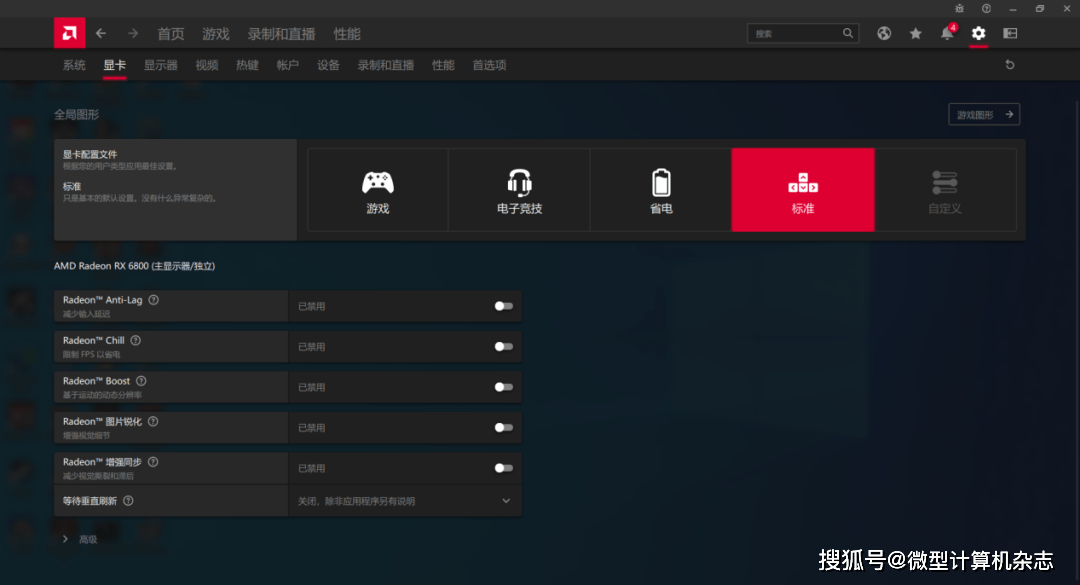The image size is (1080, 585).
Task: Switch to 性能 settings tab
Action: (x=443, y=65)
